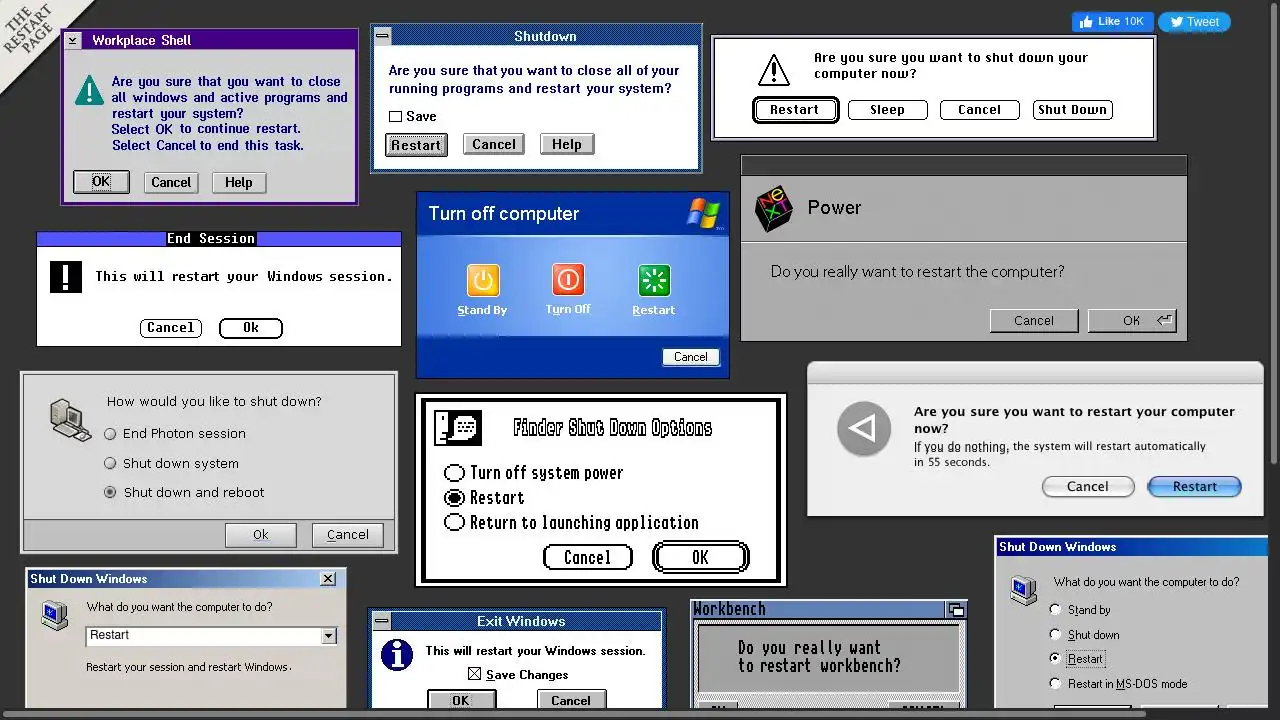The height and width of the screenshot is (720, 1280).
Task: Click Restart button in Shutdown dialog
Action: pos(416,145)
